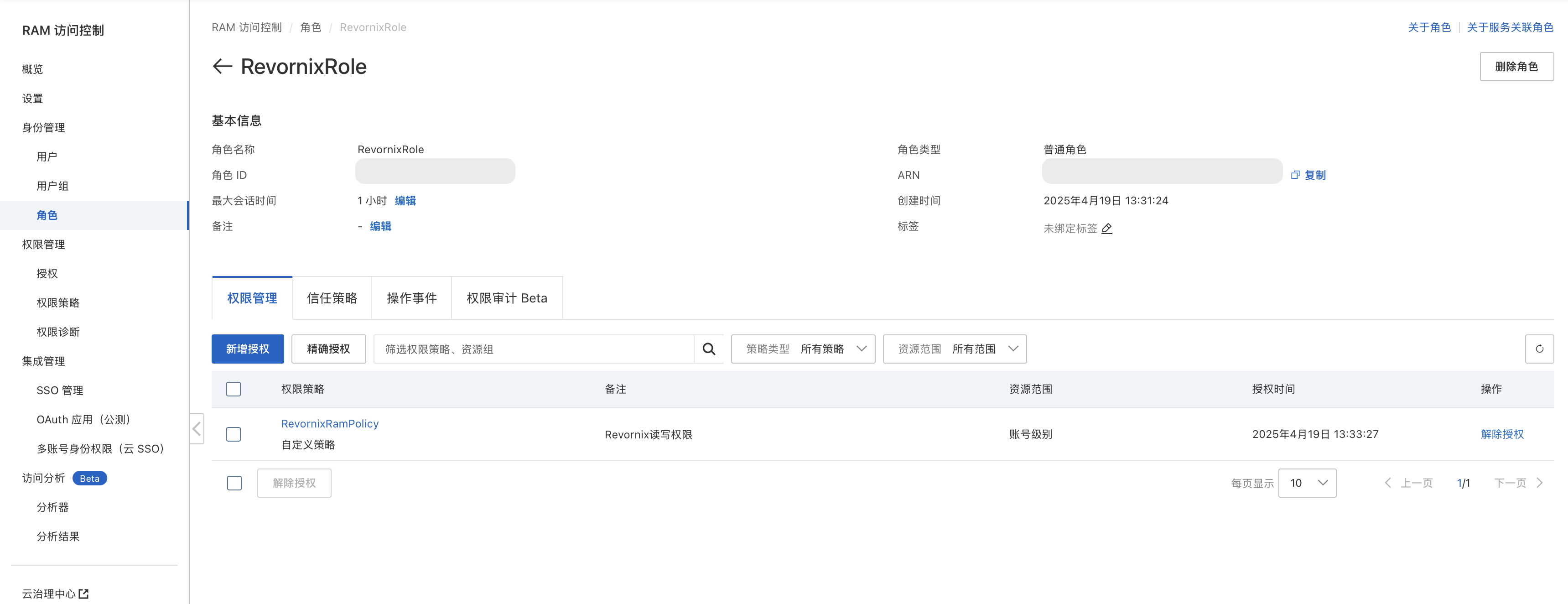The image size is (1568, 604).
Task: Click 删除角色 button
Action: [1516, 66]
